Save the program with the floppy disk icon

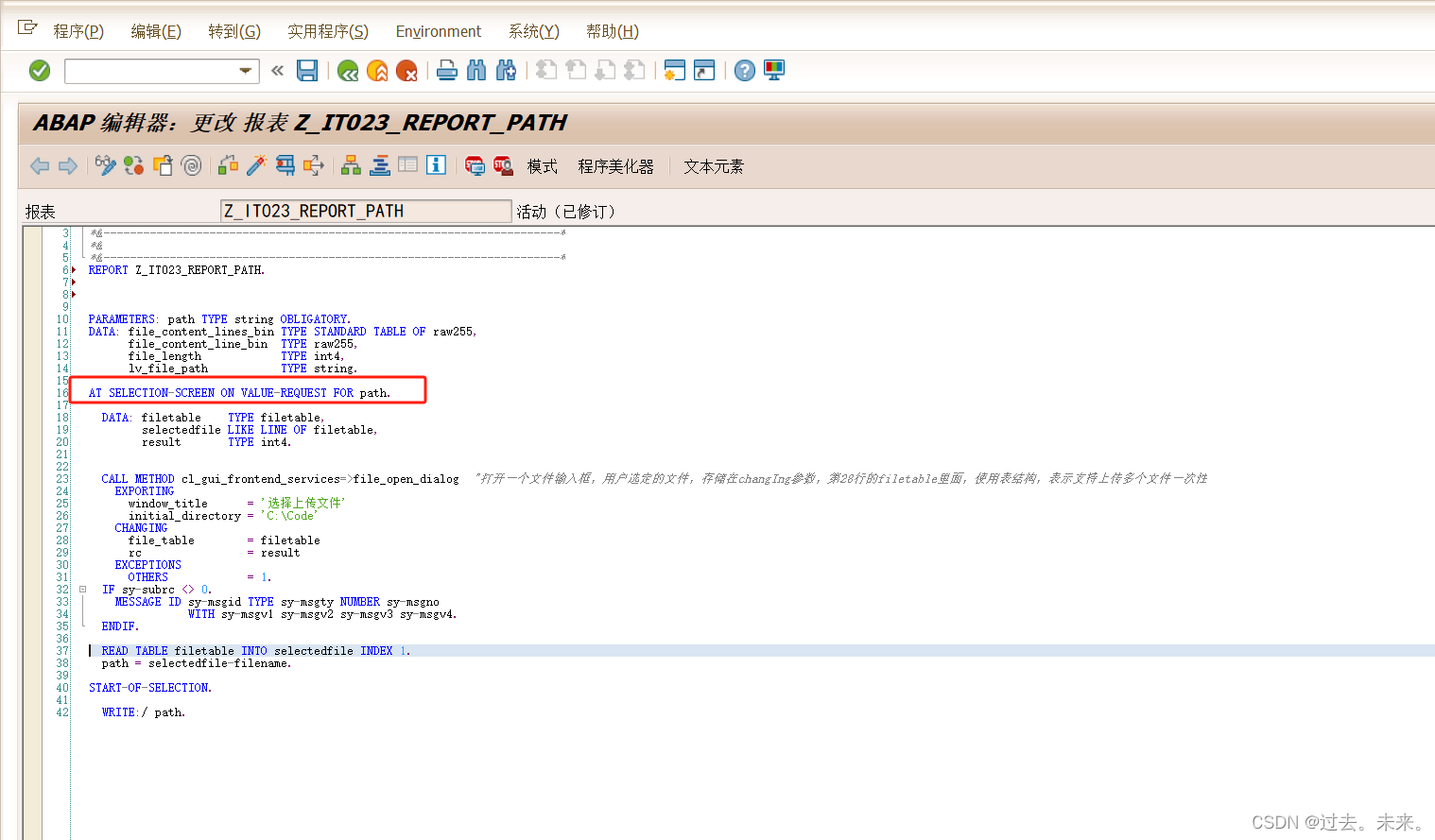coord(307,71)
